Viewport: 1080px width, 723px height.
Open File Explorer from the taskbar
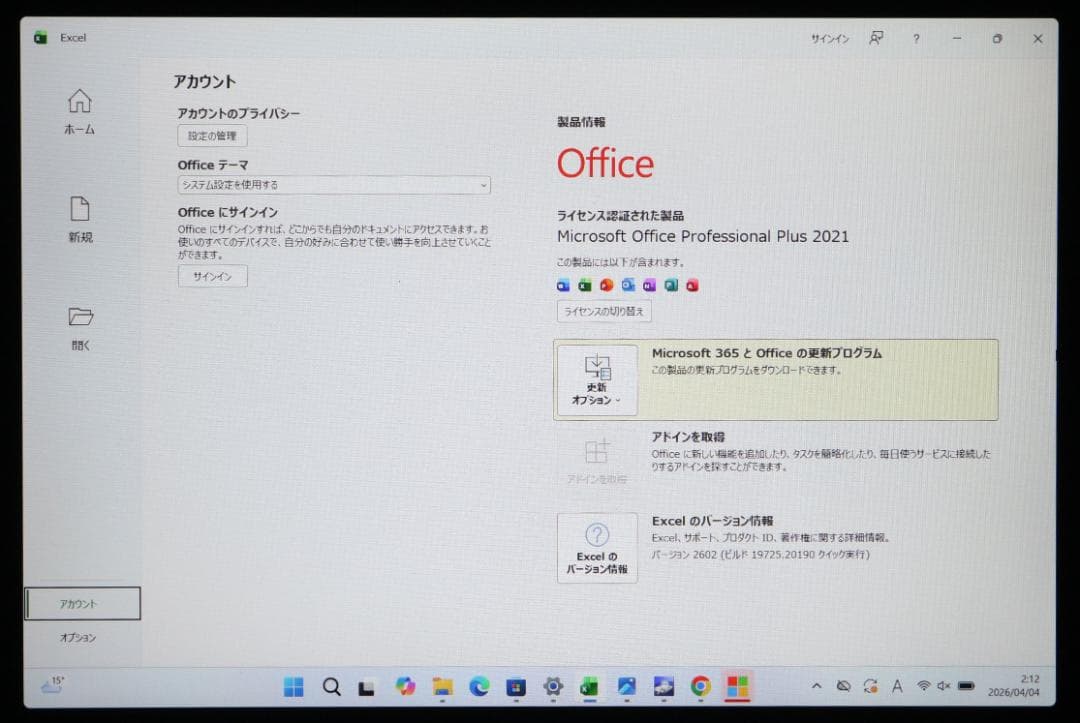pos(442,687)
